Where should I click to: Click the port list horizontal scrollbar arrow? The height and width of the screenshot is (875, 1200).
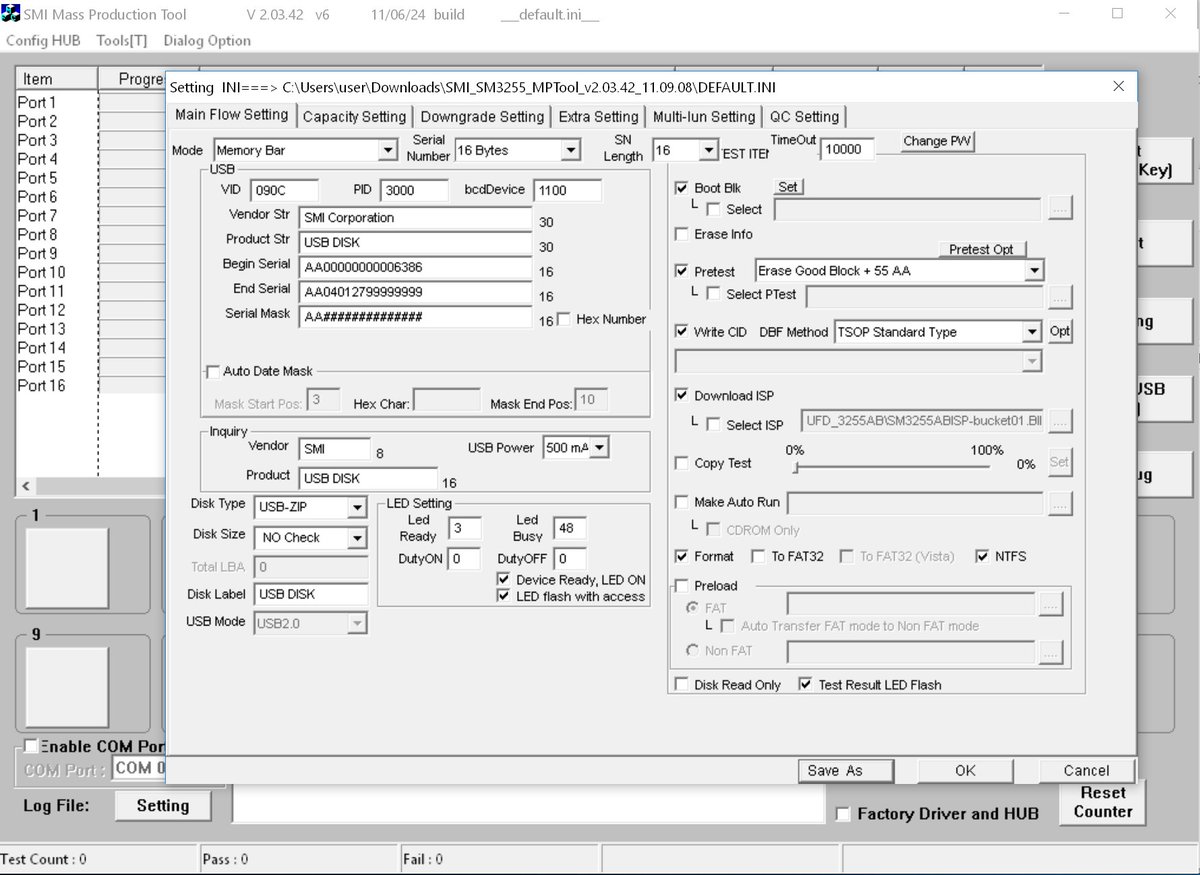pyautogui.click(x=27, y=487)
